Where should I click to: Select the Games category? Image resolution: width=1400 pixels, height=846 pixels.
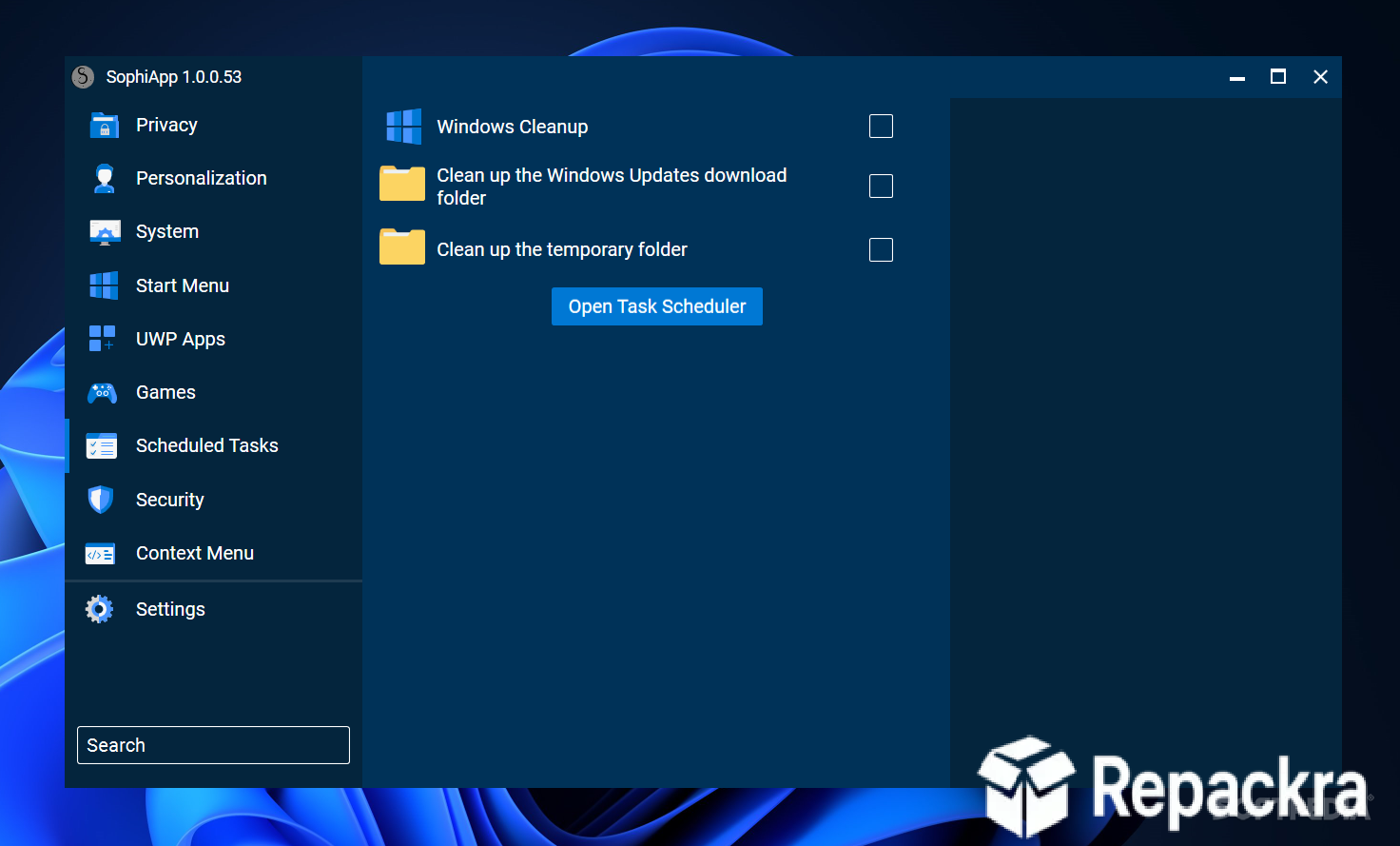pyautogui.click(x=214, y=392)
